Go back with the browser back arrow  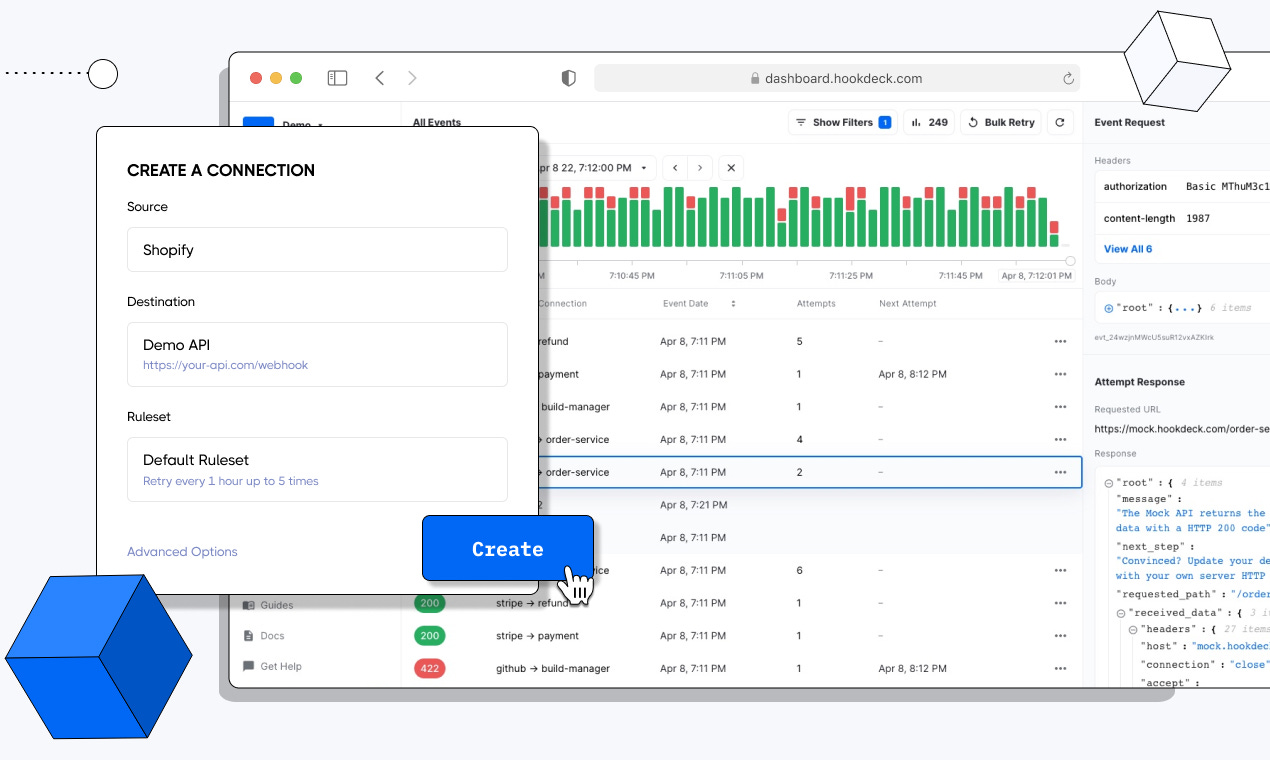(380, 78)
